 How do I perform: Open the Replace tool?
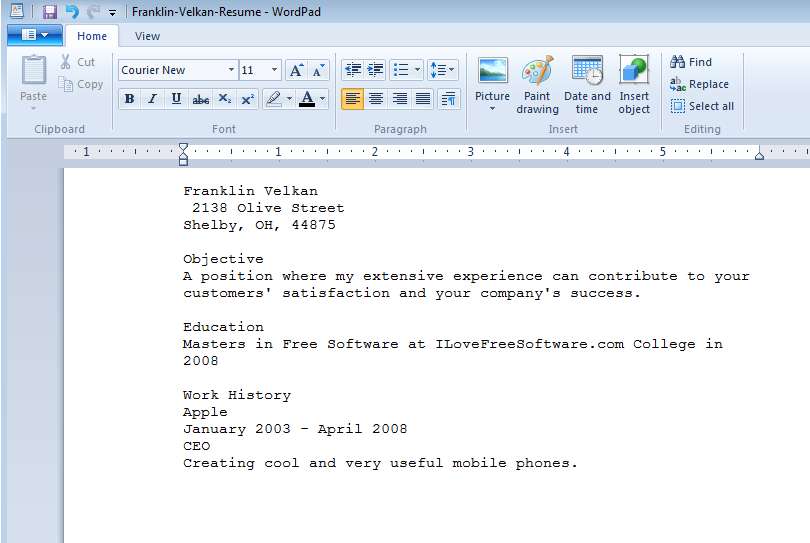click(699, 84)
